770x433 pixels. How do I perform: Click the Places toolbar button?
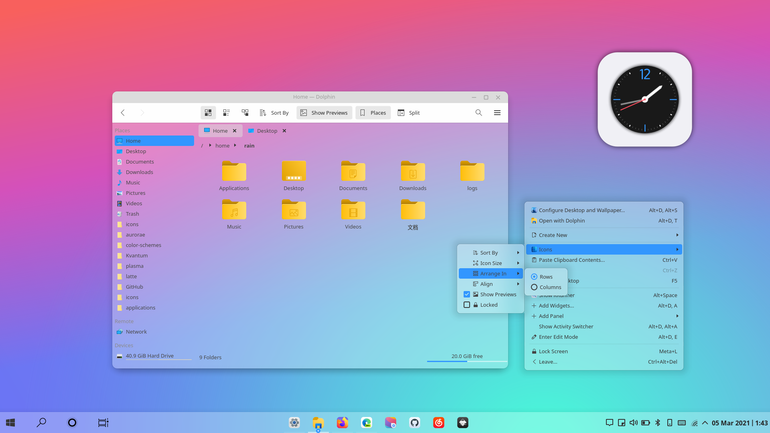tap(373, 113)
